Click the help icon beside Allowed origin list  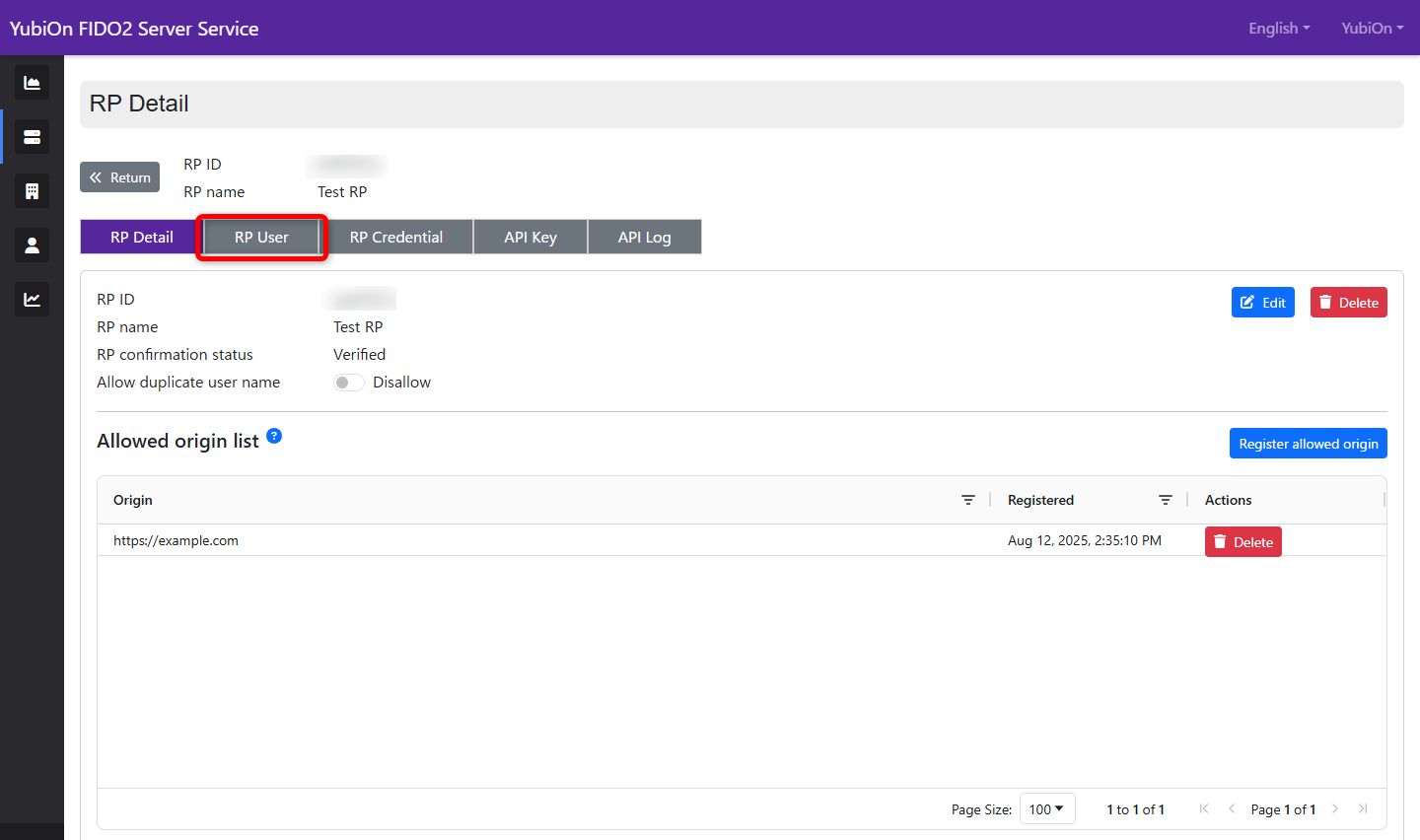click(x=274, y=436)
